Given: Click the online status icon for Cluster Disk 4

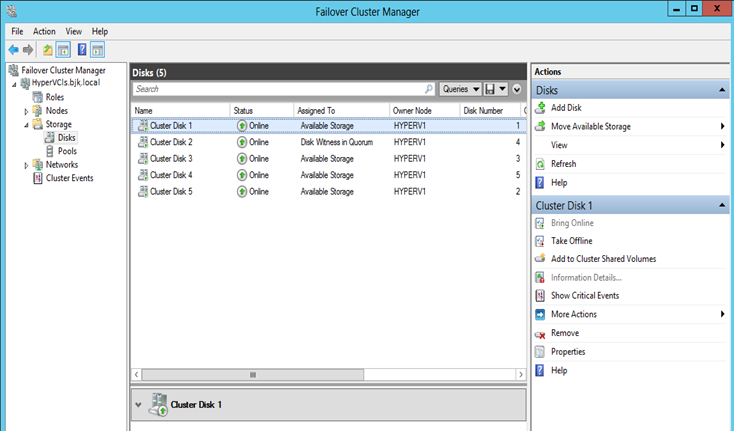Looking at the screenshot, I should 242,175.
